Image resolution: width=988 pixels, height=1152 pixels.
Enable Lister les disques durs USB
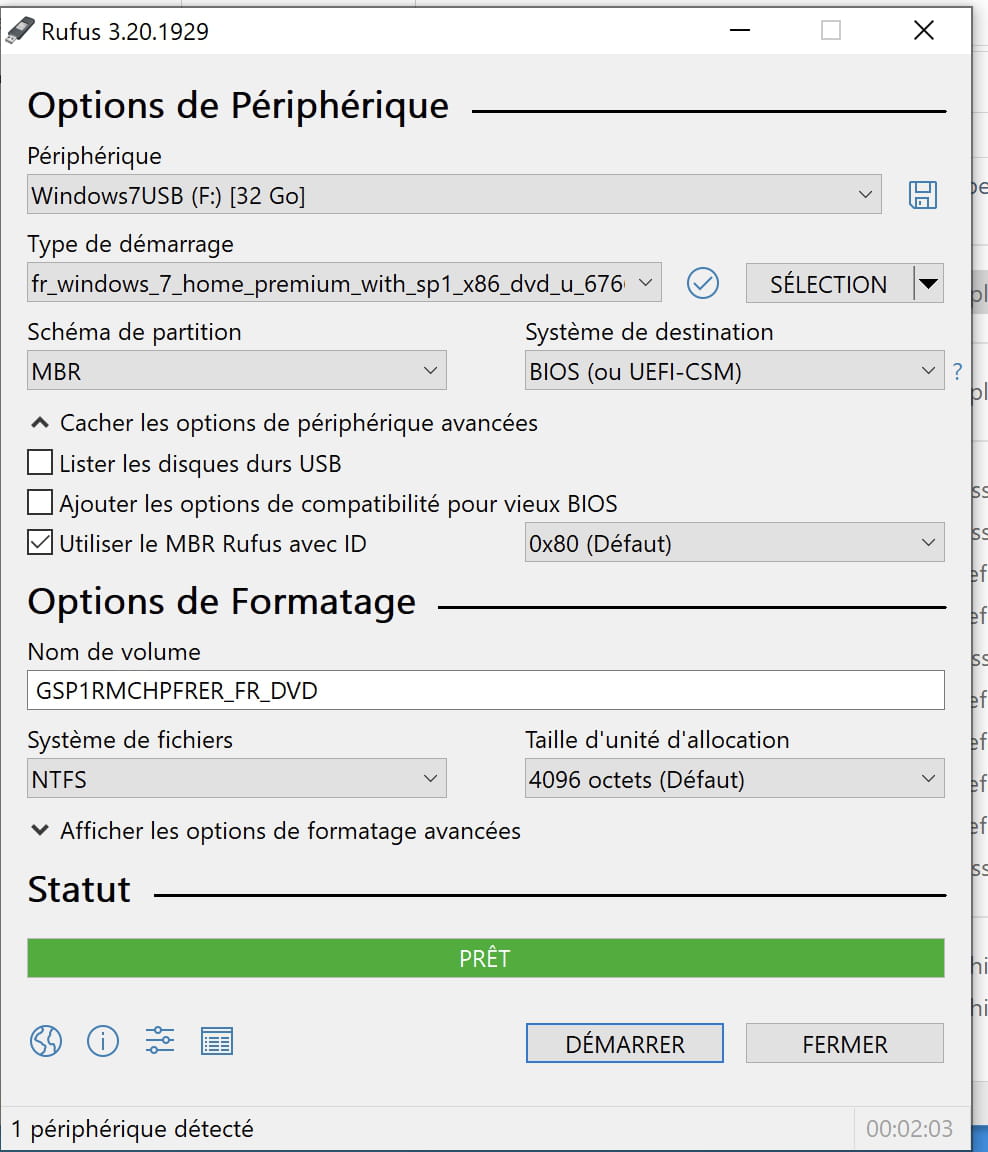[x=41, y=463]
